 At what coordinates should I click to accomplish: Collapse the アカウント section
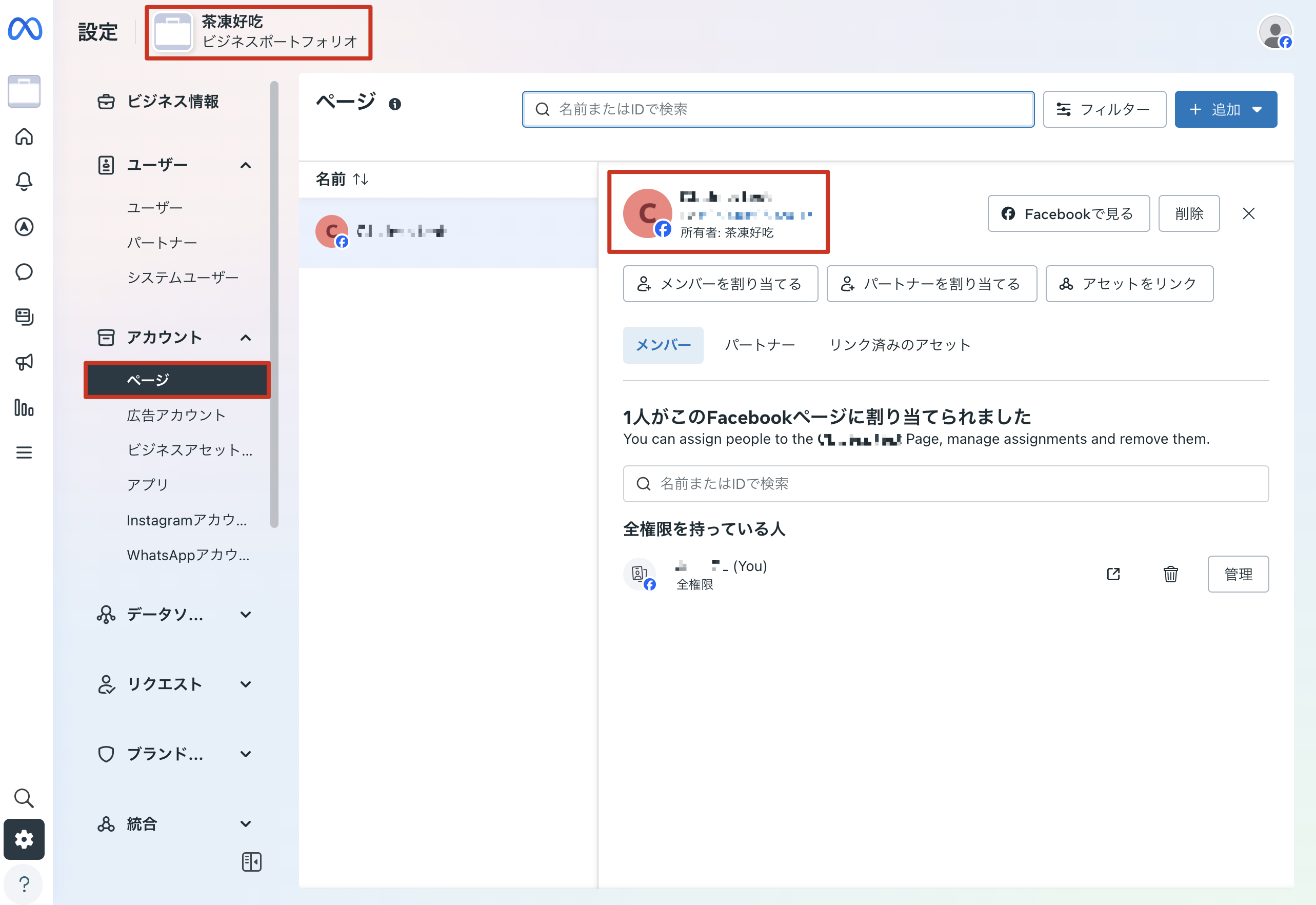(246, 338)
